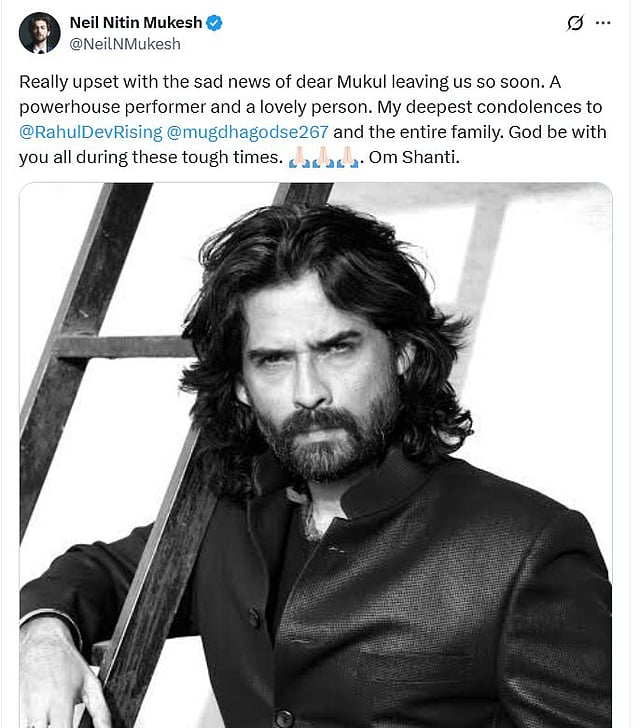Open the @RahulDevRising mention
Image resolution: width=640 pixels, height=728 pixels.
91,132
